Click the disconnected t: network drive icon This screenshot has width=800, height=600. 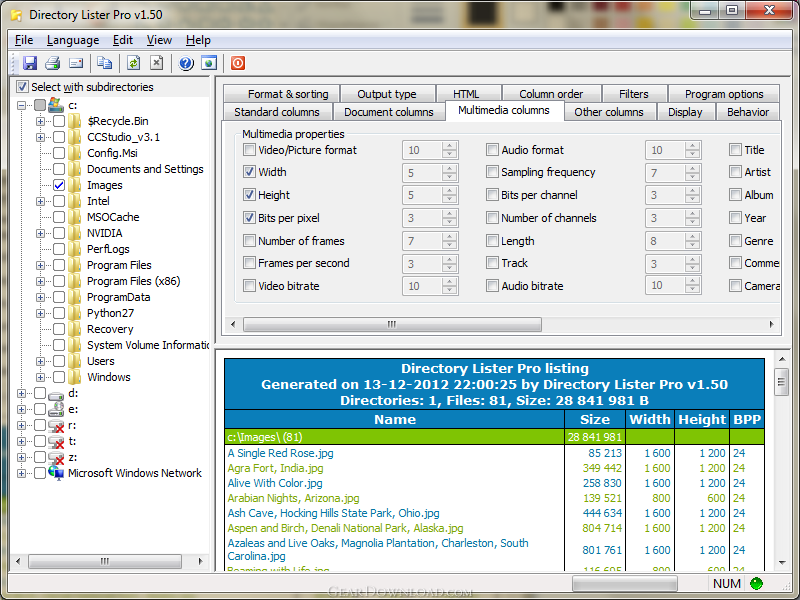tap(56, 441)
